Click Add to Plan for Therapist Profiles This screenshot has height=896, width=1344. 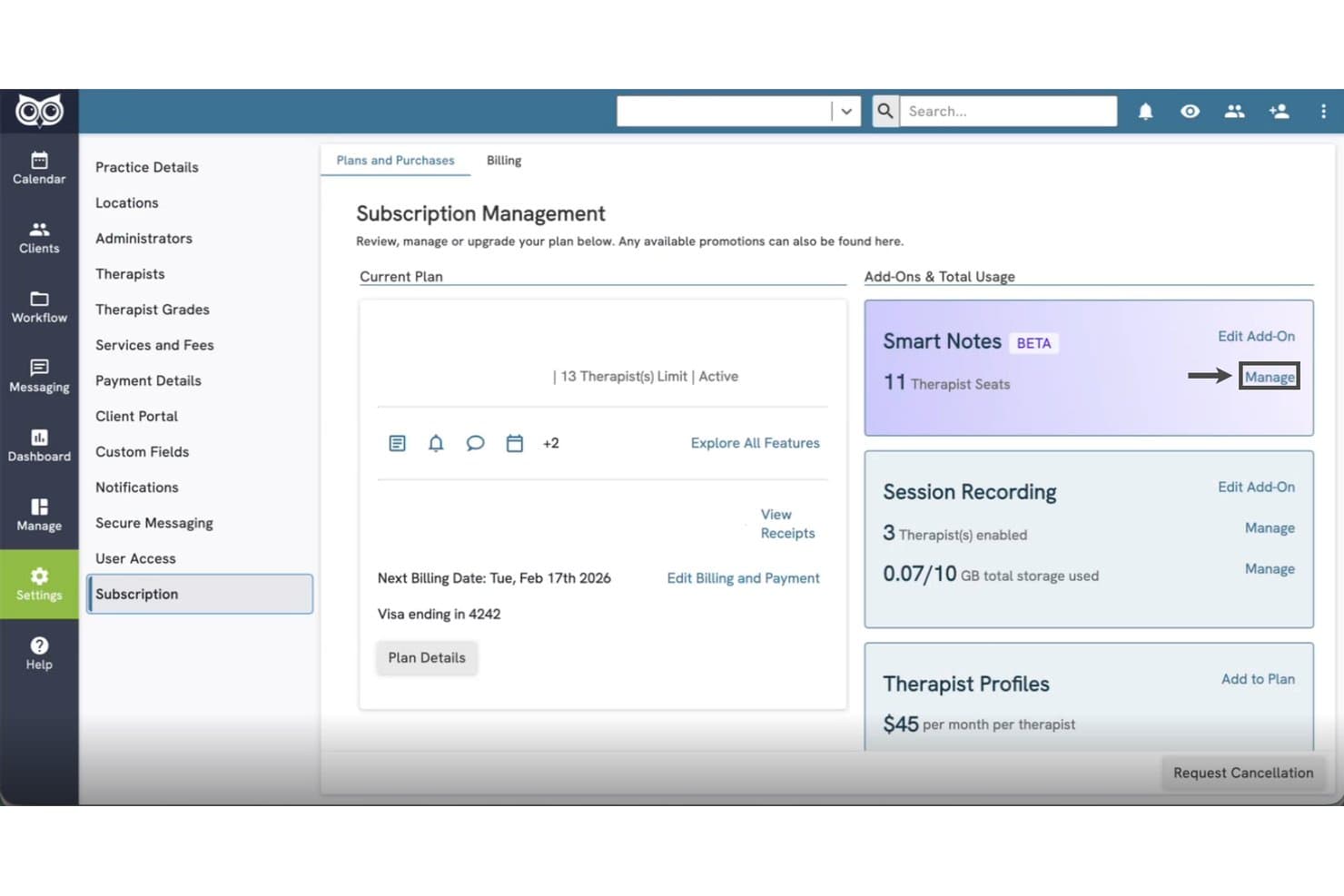[1258, 679]
